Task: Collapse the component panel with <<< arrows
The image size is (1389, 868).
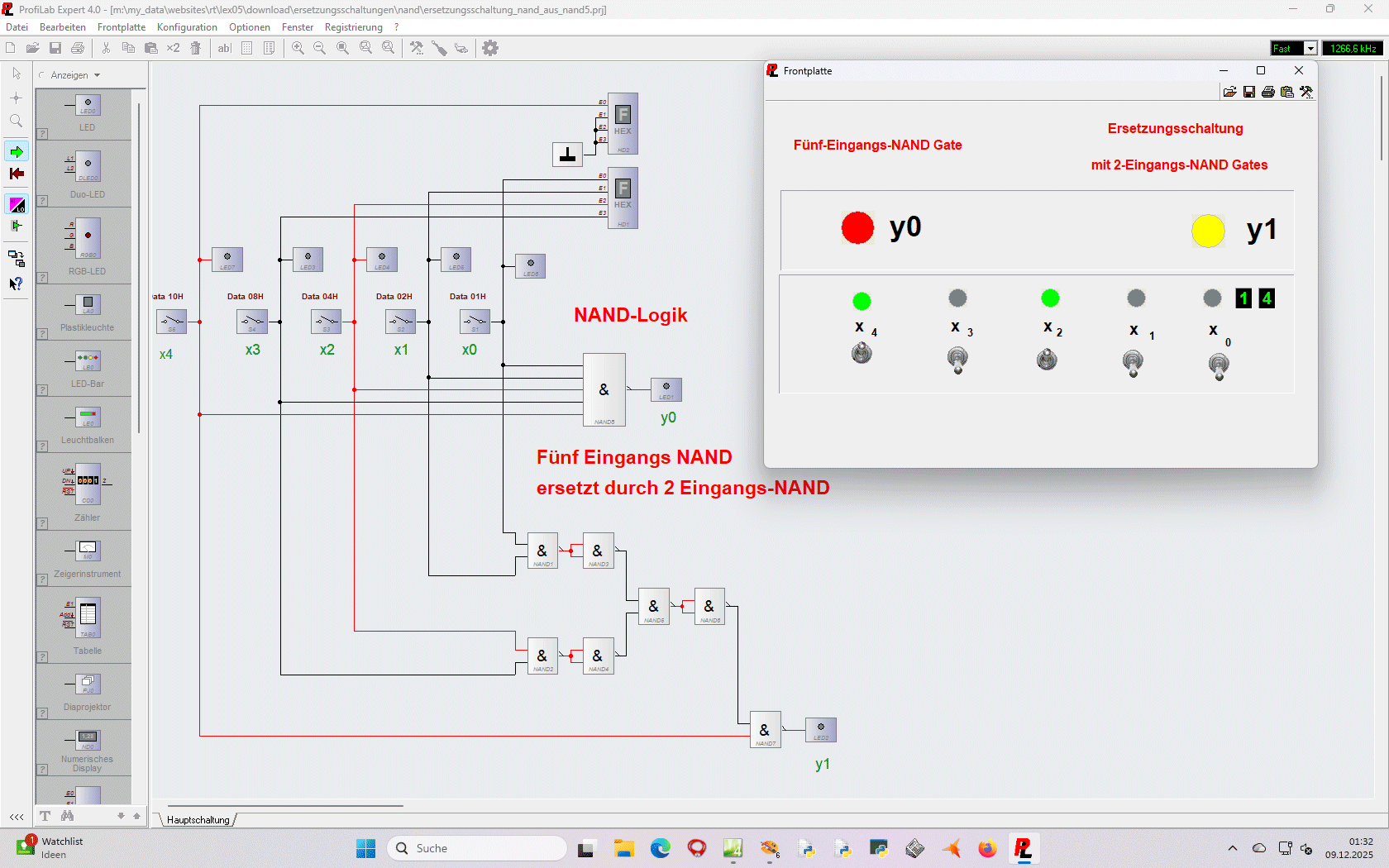Action: pos(17,817)
